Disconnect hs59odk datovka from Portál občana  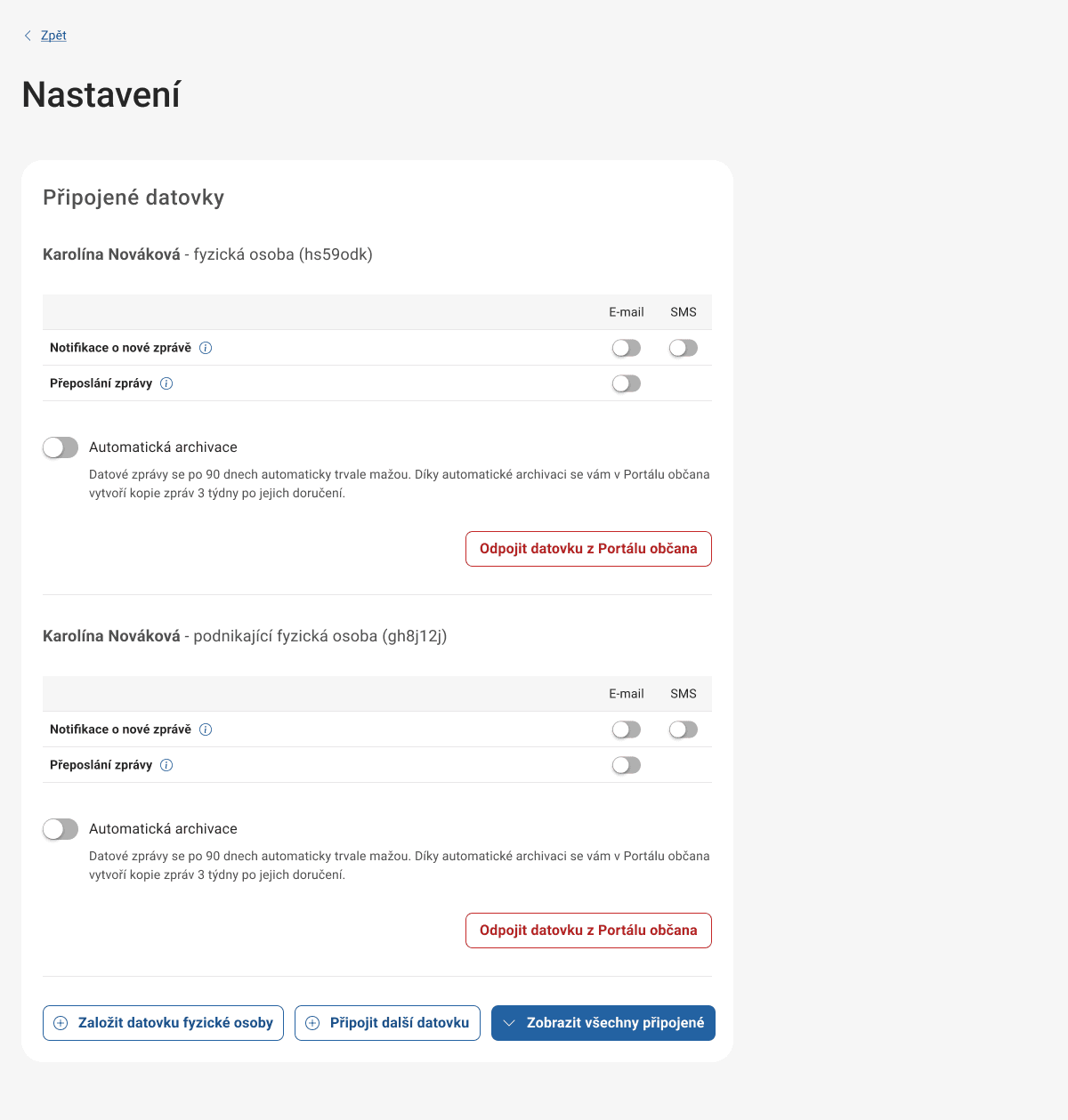587,549
